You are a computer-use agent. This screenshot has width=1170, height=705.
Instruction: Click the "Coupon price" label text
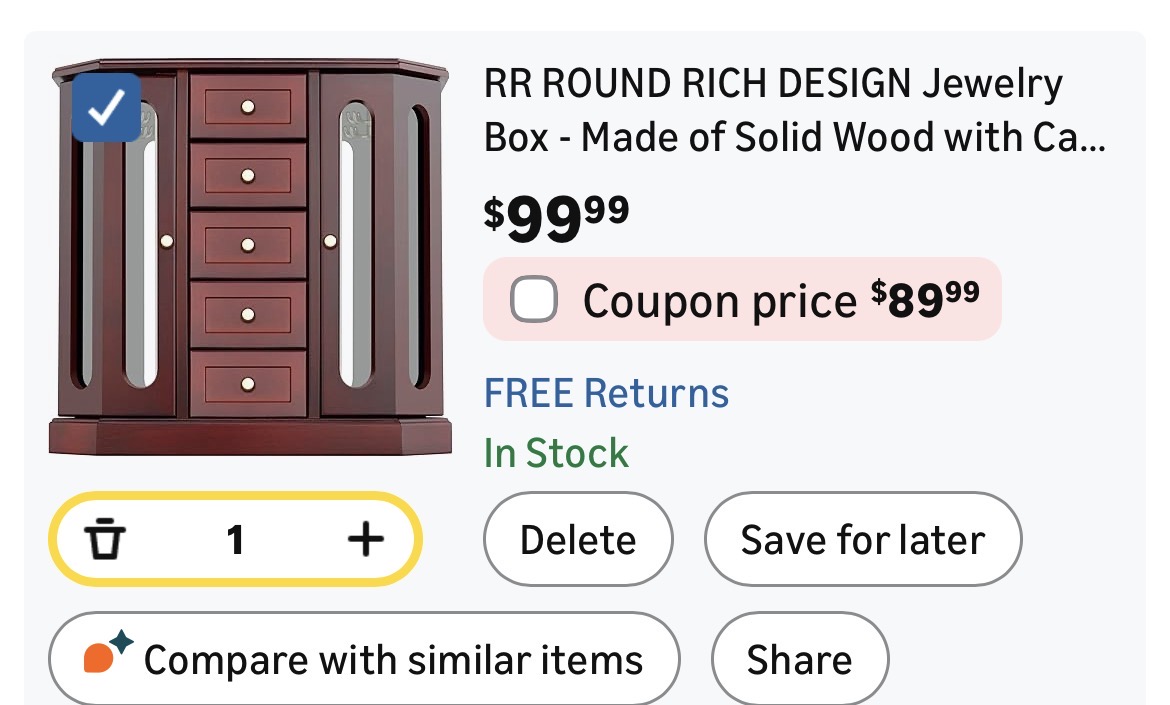(720, 300)
